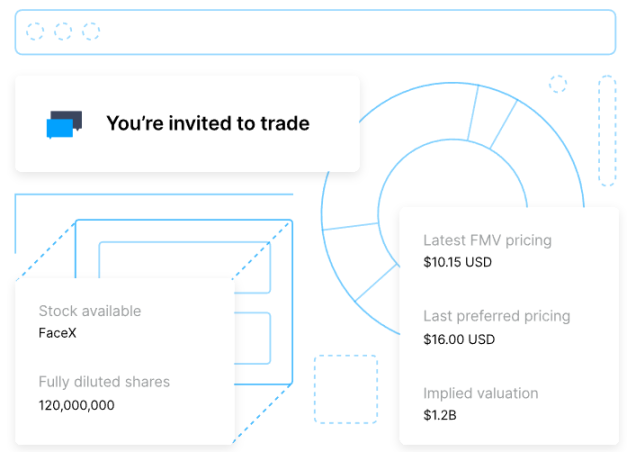Select the FaceX stock name

pos(57,333)
